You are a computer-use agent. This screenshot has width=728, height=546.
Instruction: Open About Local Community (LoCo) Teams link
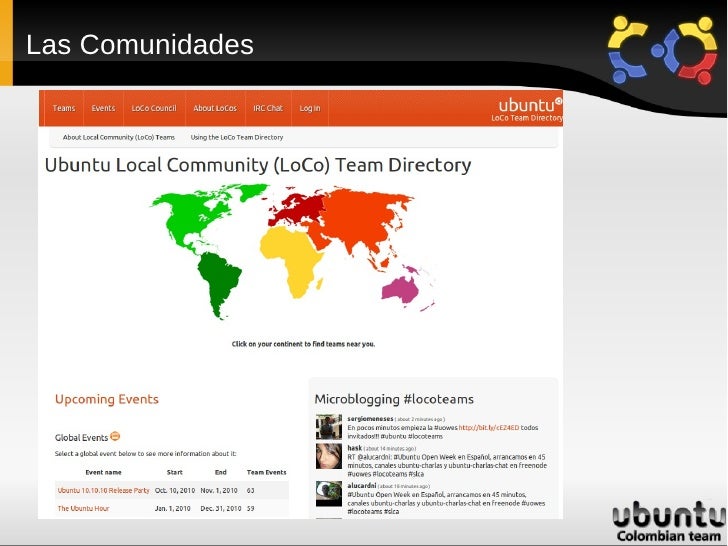click(x=119, y=137)
